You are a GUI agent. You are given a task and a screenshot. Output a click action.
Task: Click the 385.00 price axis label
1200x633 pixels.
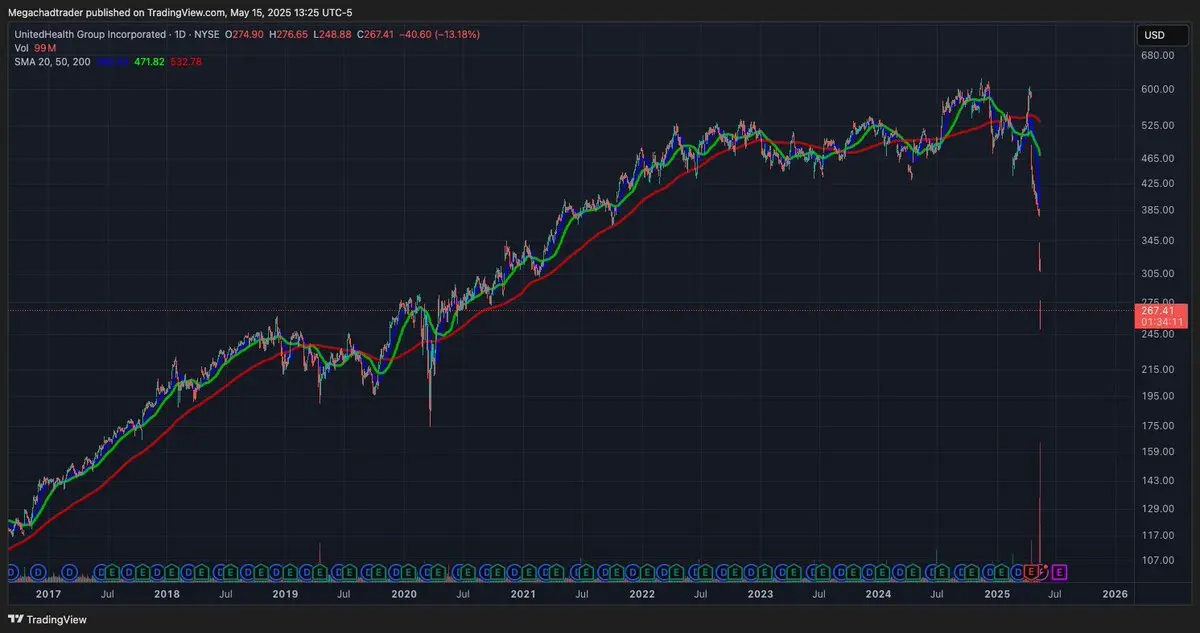(x=1158, y=210)
